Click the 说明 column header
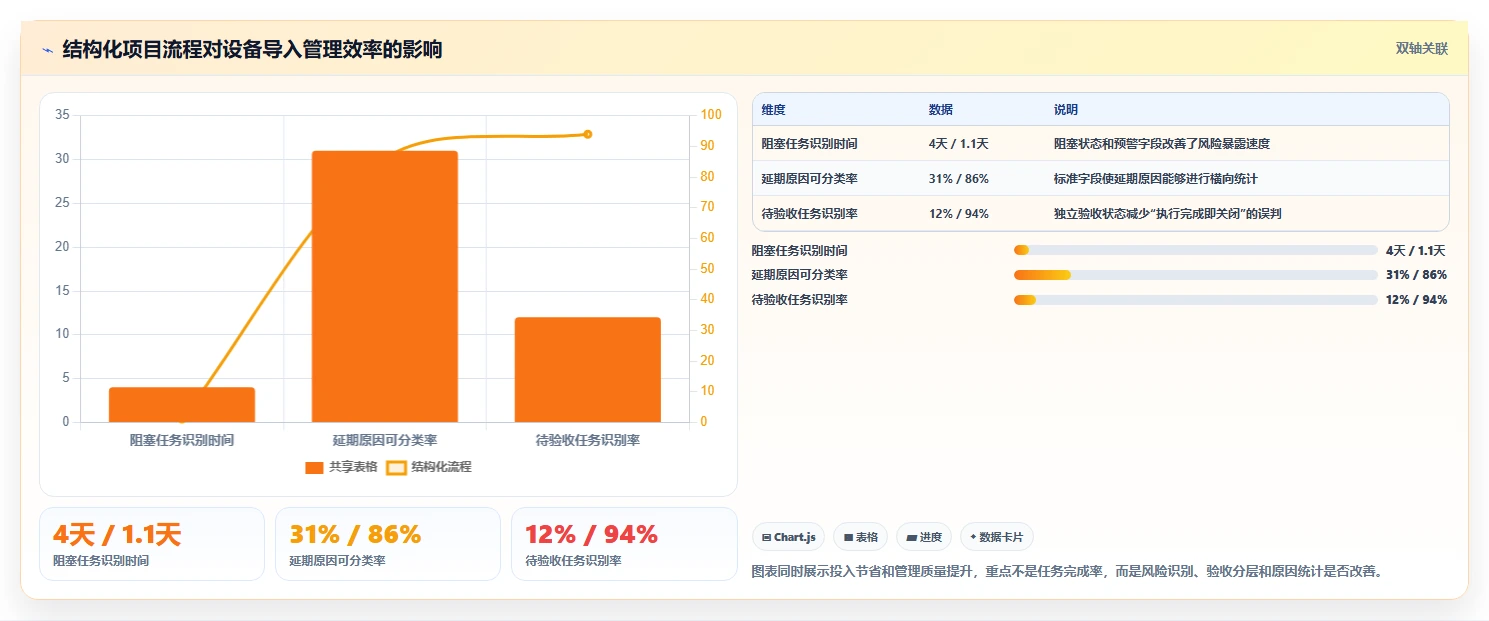This screenshot has width=1489, height=621. [x=1066, y=110]
